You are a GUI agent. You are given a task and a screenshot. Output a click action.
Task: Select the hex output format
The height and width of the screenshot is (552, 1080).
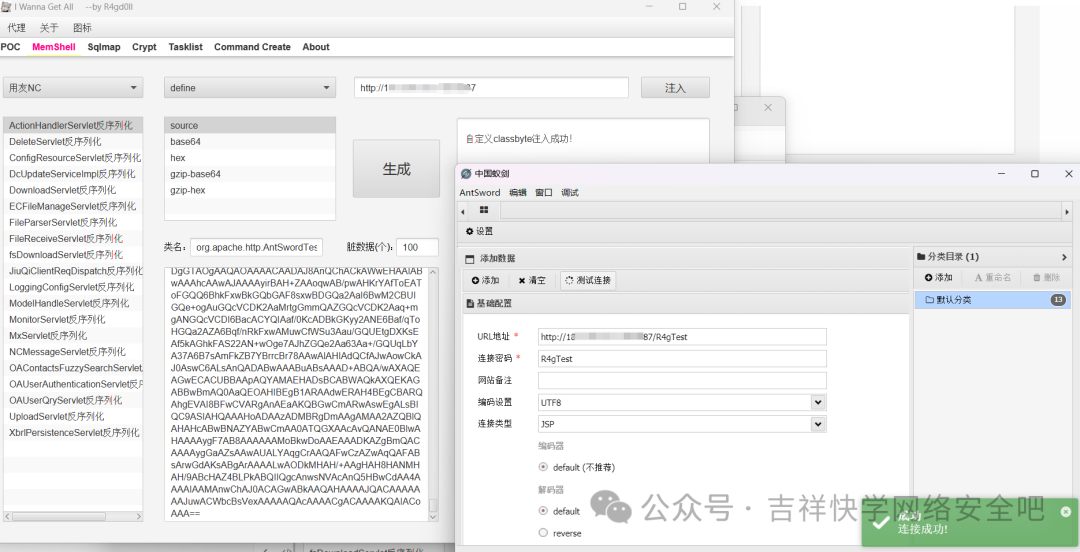click(x=249, y=158)
